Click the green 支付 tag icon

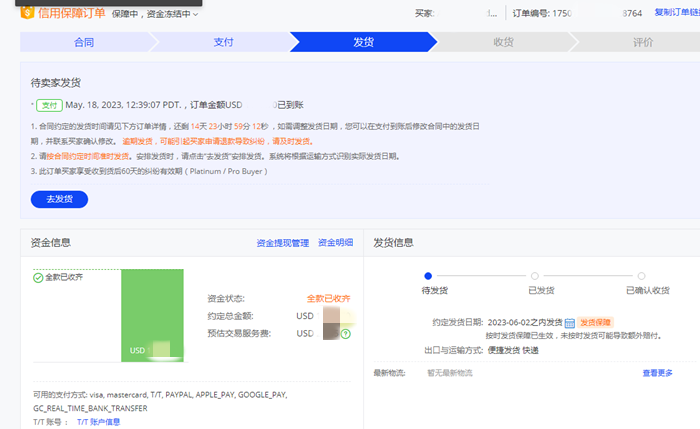[48, 104]
